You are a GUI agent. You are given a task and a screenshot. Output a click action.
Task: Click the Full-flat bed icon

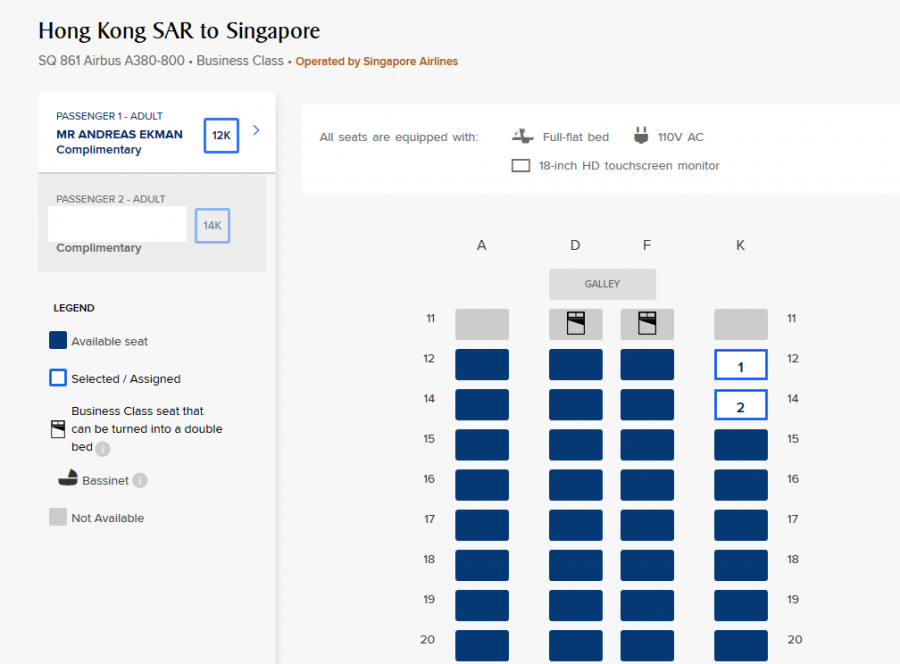point(523,136)
